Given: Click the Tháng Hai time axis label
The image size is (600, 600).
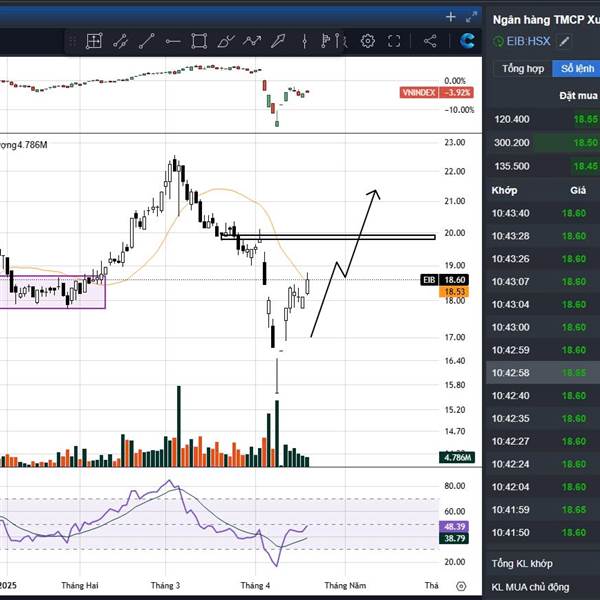Looking at the screenshot, I should click(x=80, y=585).
